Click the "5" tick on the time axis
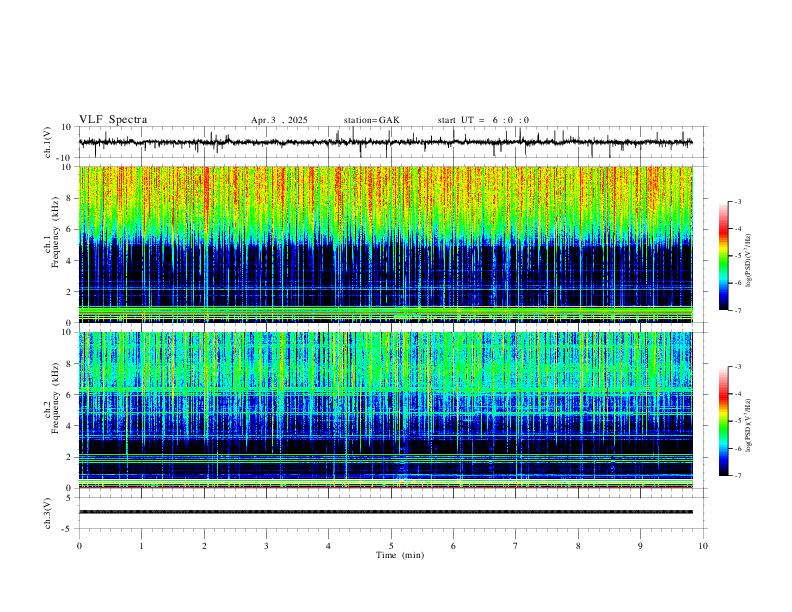Image resolution: width=792 pixels, height=612 pixels. click(391, 546)
